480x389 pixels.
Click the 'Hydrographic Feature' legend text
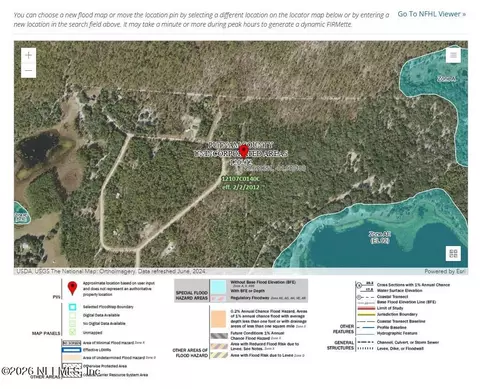397,333
